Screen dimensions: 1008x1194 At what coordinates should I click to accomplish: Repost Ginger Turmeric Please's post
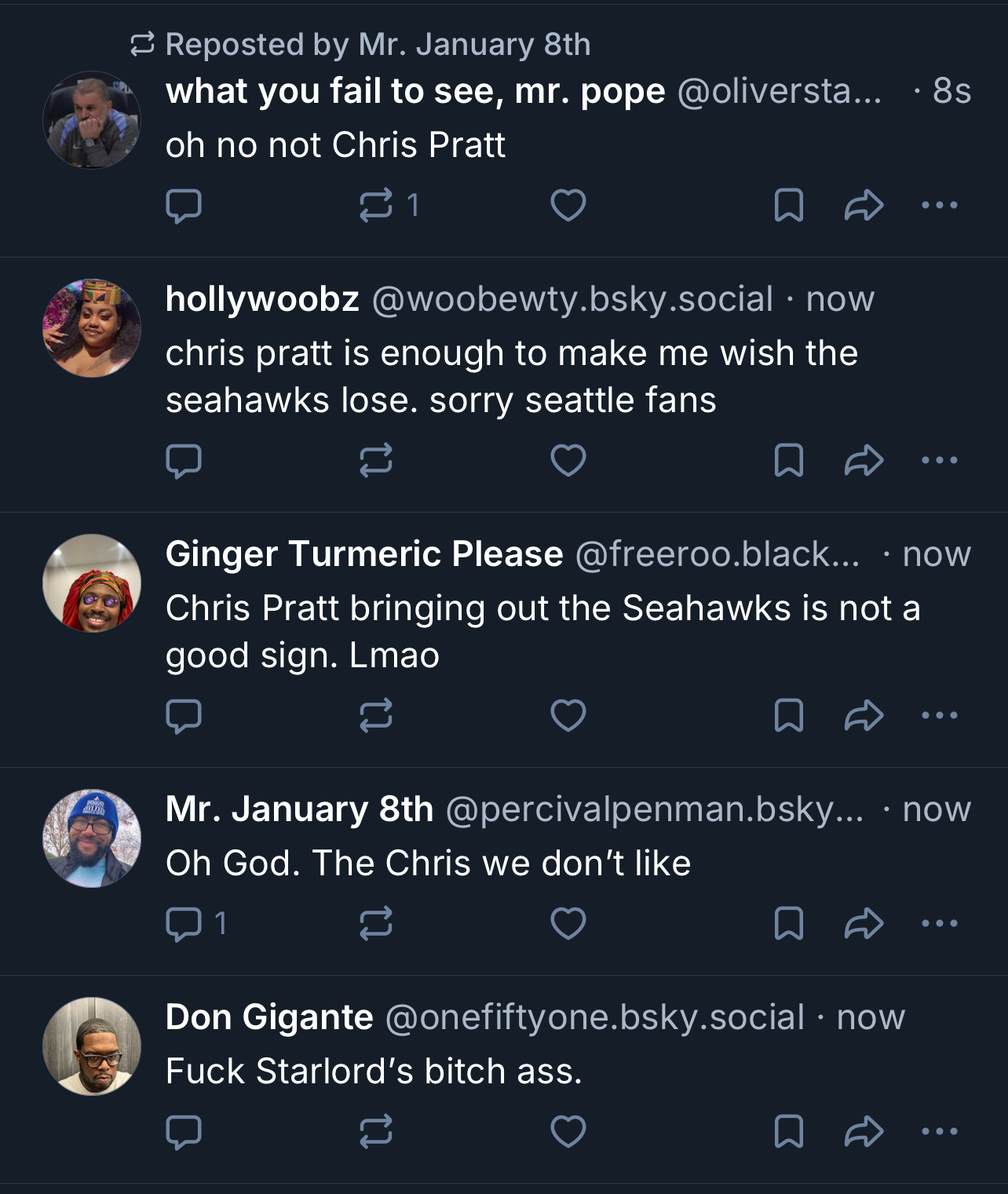click(376, 716)
